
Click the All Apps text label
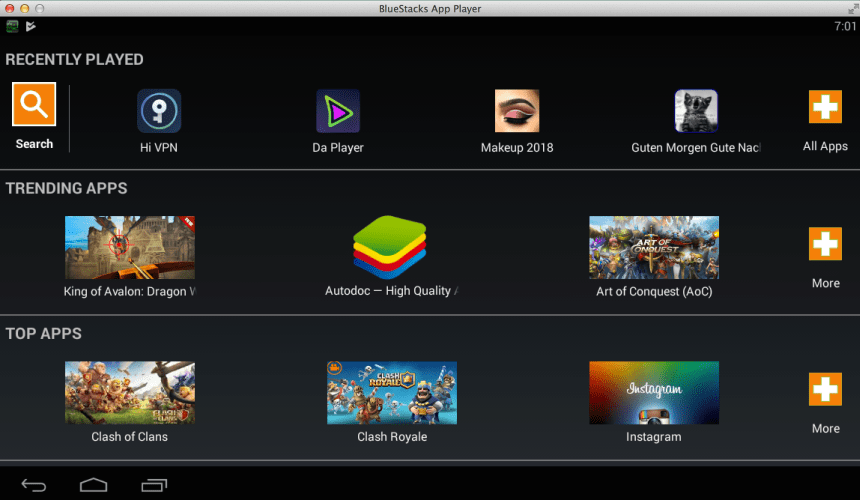(825, 146)
